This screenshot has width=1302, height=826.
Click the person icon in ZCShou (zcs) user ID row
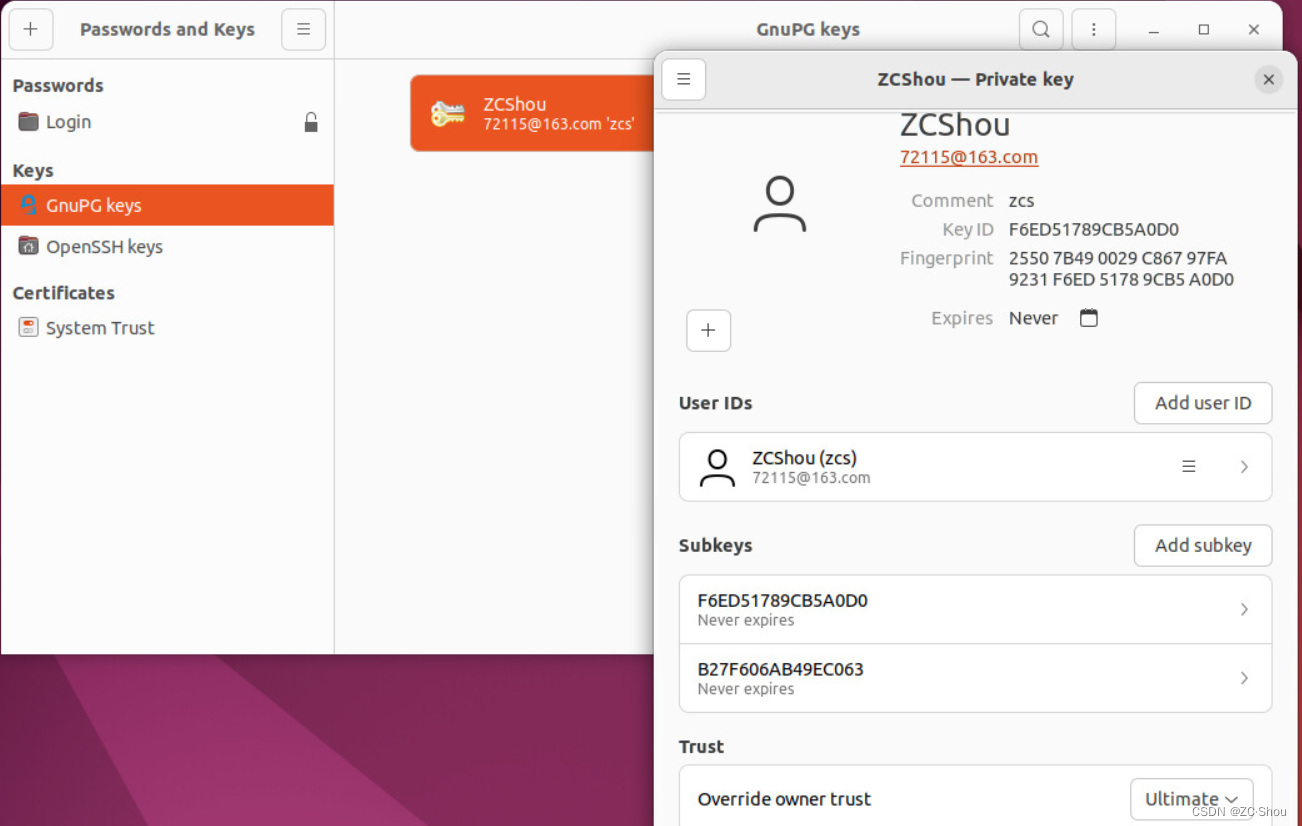click(x=717, y=467)
